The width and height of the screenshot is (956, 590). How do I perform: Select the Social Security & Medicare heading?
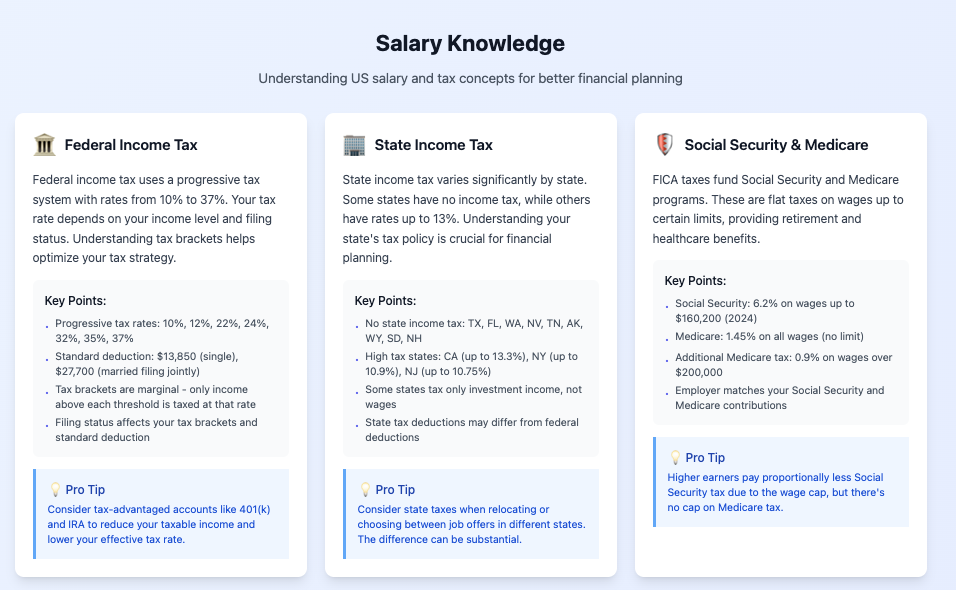(776, 145)
